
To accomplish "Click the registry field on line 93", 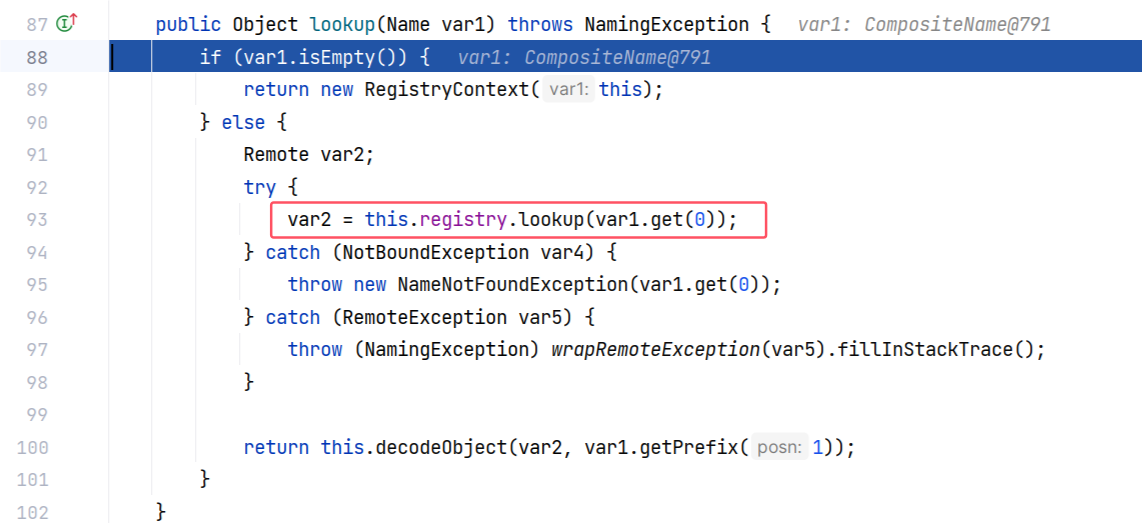I will (462, 220).
